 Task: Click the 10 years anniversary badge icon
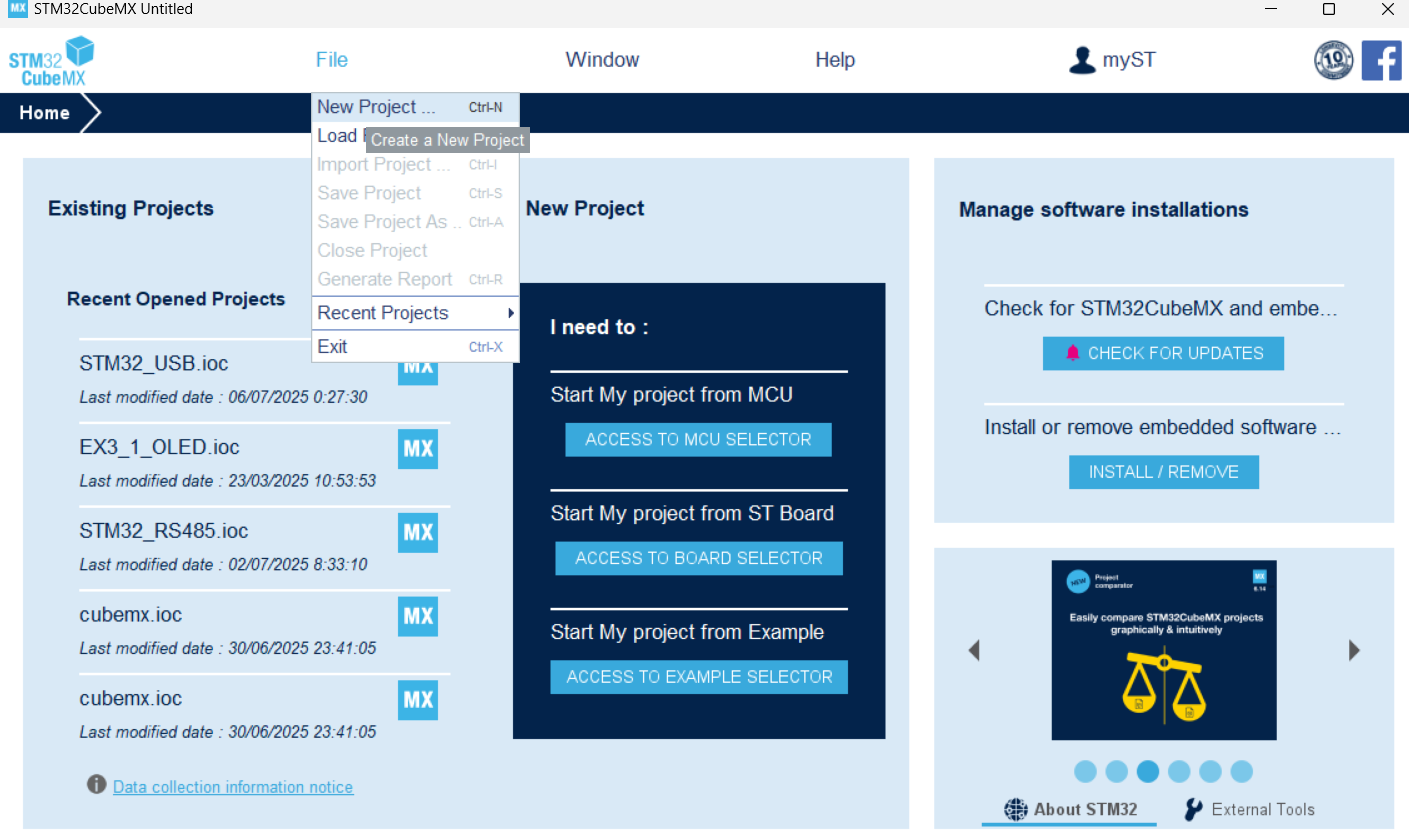tap(1333, 61)
